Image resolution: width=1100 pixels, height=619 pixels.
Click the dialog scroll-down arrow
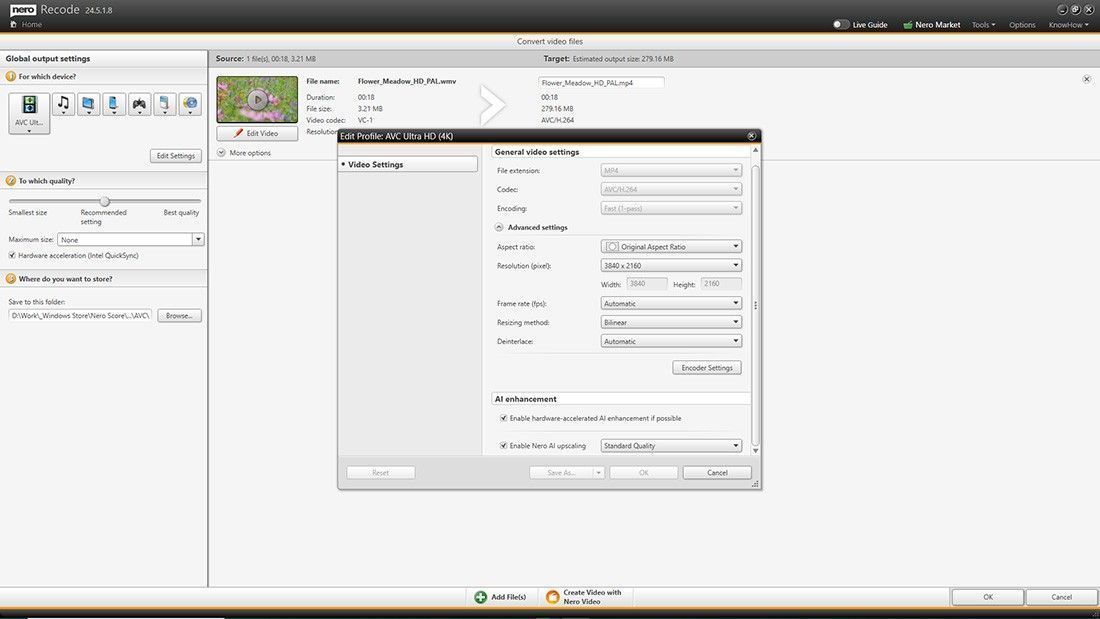point(756,451)
